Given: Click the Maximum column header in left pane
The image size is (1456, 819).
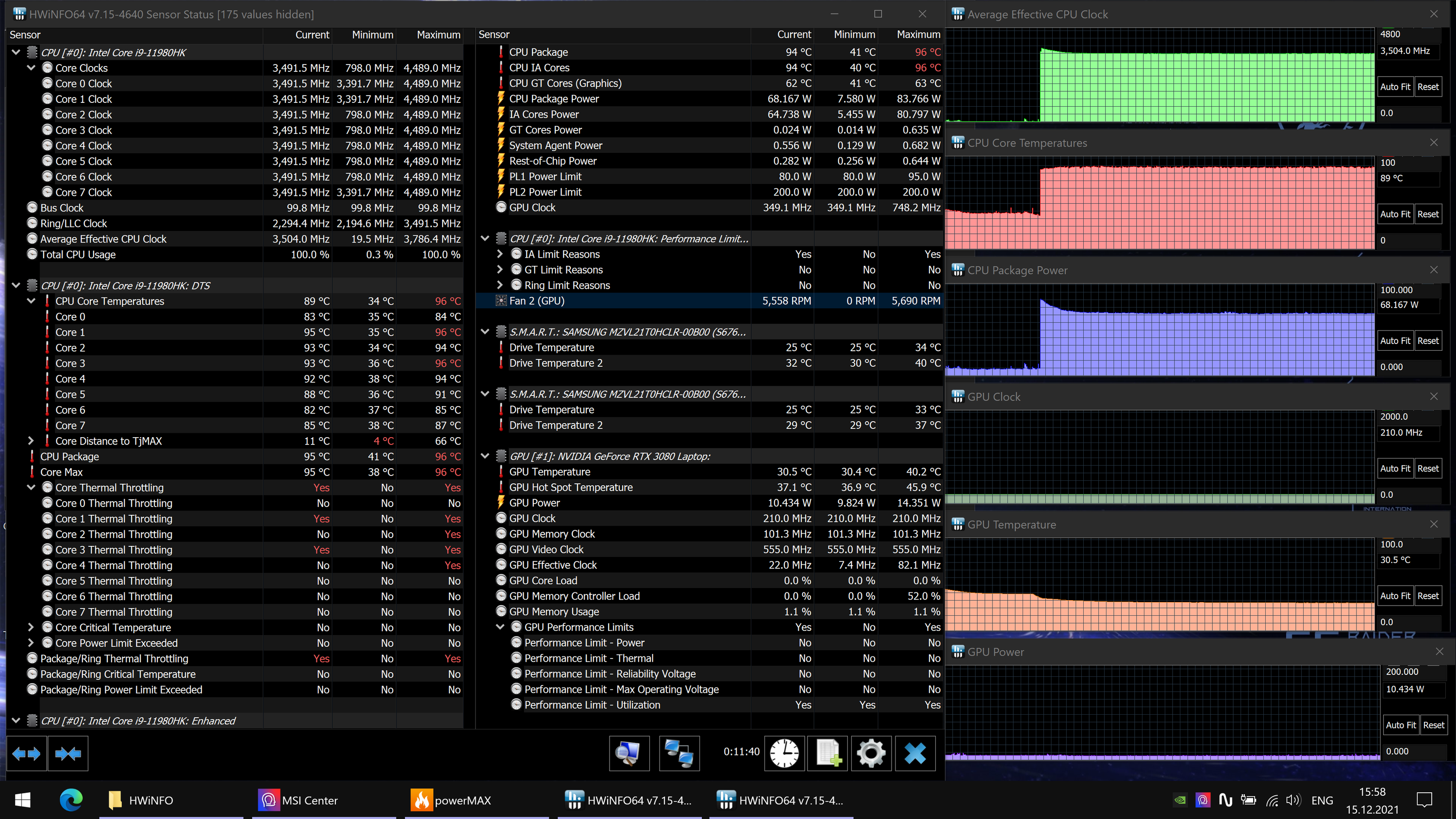Looking at the screenshot, I should [438, 34].
